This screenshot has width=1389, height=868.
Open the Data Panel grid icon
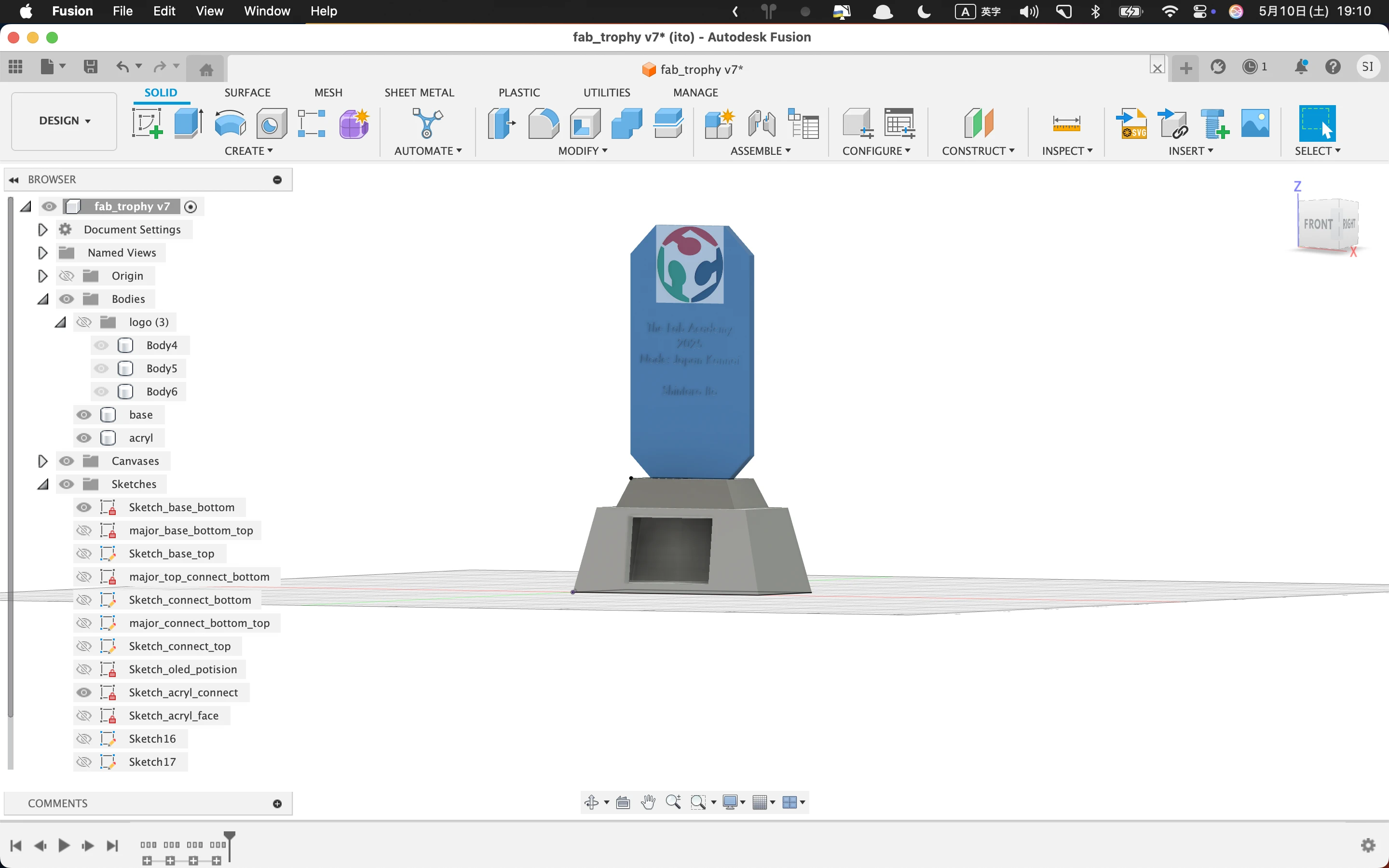15,67
